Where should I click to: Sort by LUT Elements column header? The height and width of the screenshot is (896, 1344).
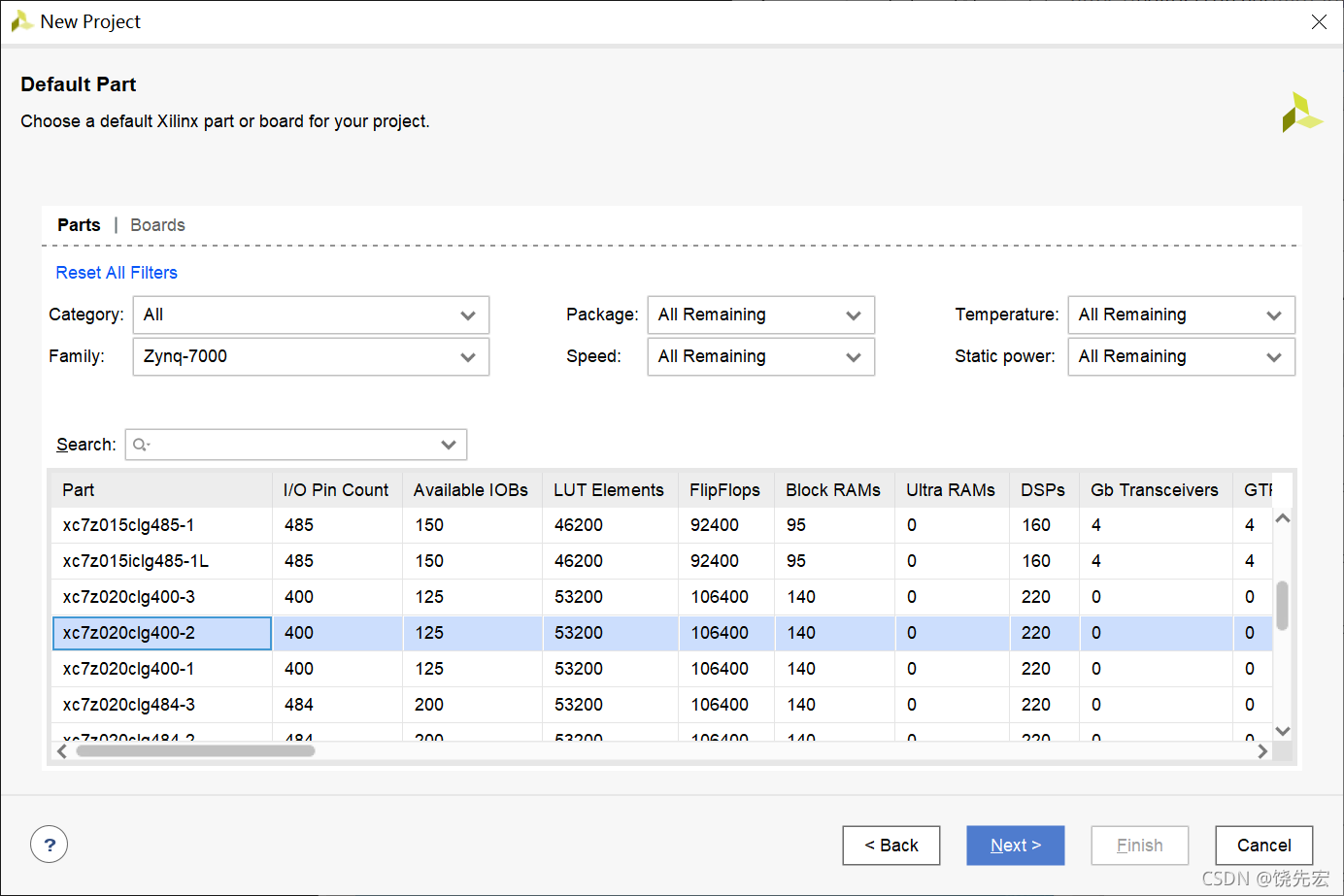tap(610, 490)
